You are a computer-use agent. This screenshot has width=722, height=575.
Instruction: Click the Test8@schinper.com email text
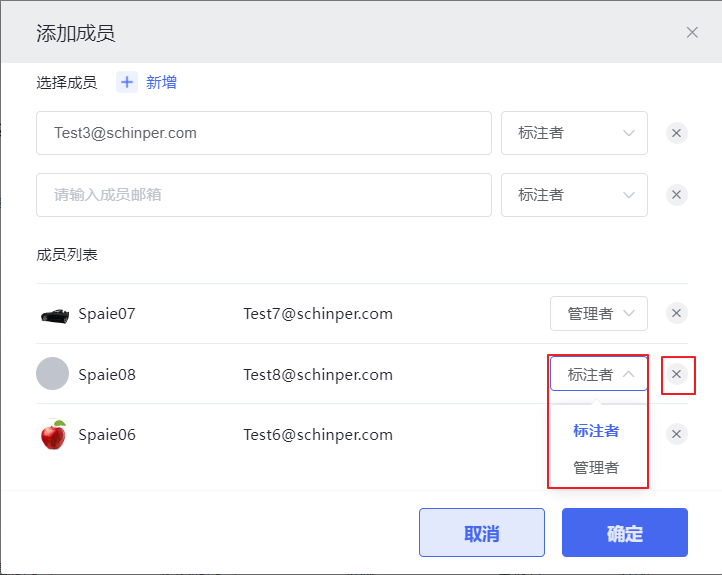pyautogui.click(x=318, y=374)
